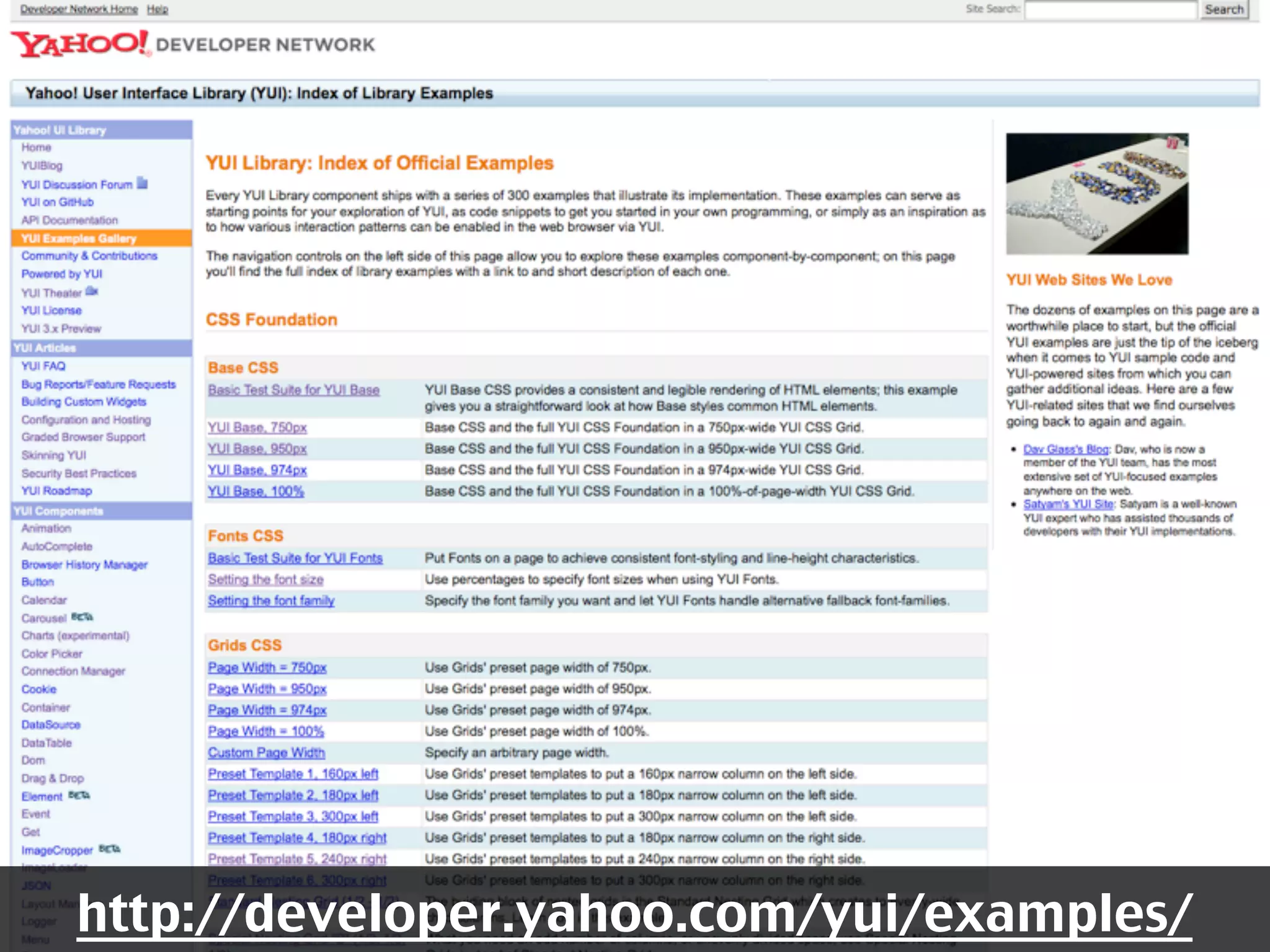This screenshot has width=1270, height=952.
Task: Open the Help link in top bar
Action: point(158,9)
